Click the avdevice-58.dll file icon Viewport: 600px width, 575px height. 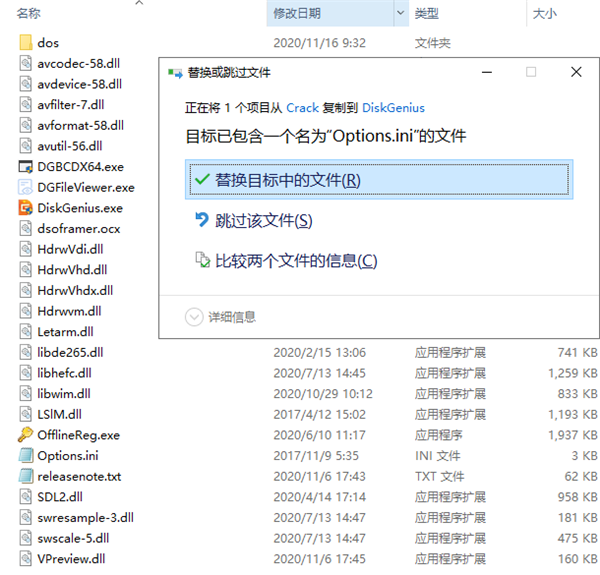pos(26,84)
